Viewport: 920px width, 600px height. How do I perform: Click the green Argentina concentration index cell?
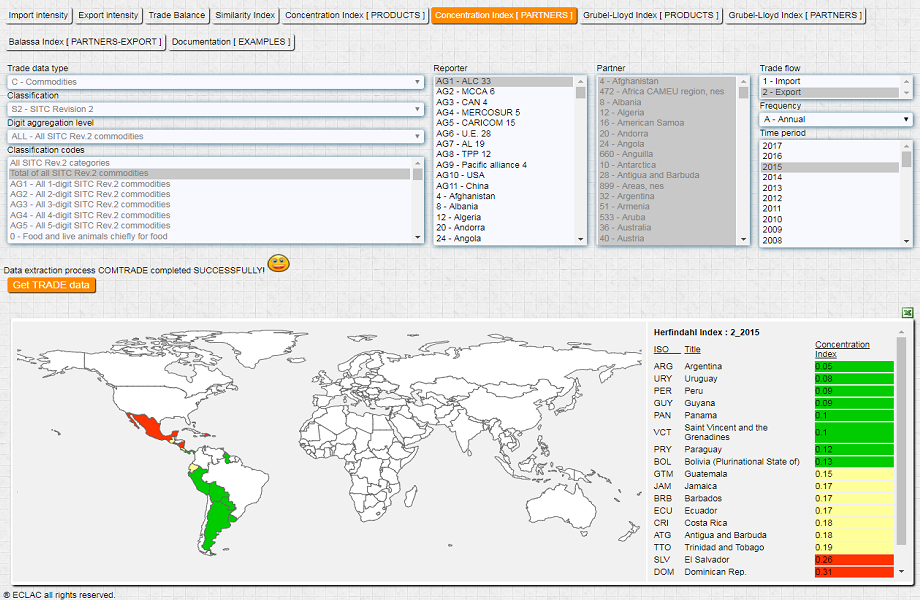pos(853,366)
